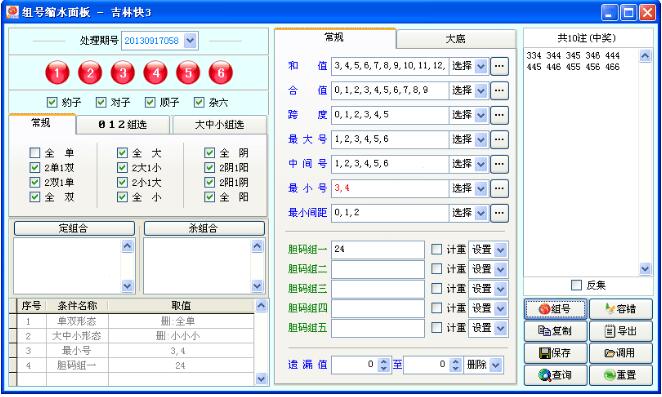Open 设置 dropdown for 胆码组五

pyautogui.click(x=500, y=328)
